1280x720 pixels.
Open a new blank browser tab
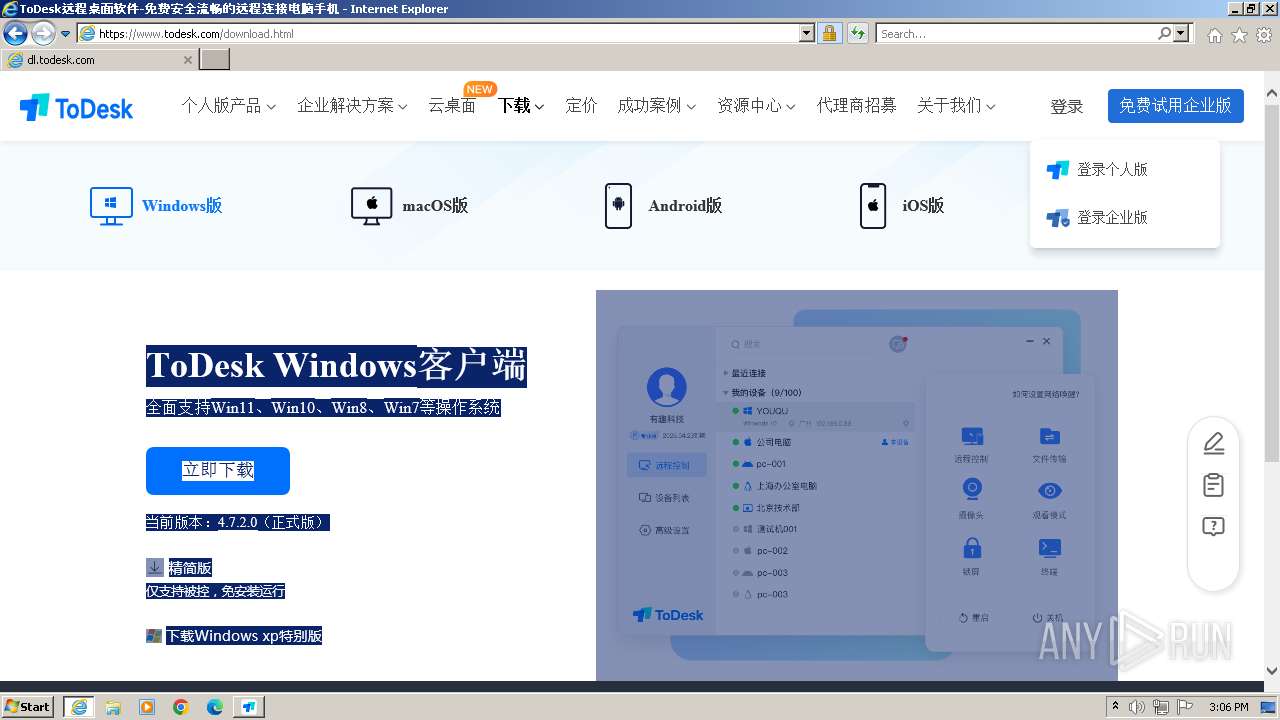pyautogui.click(x=214, y=60)
